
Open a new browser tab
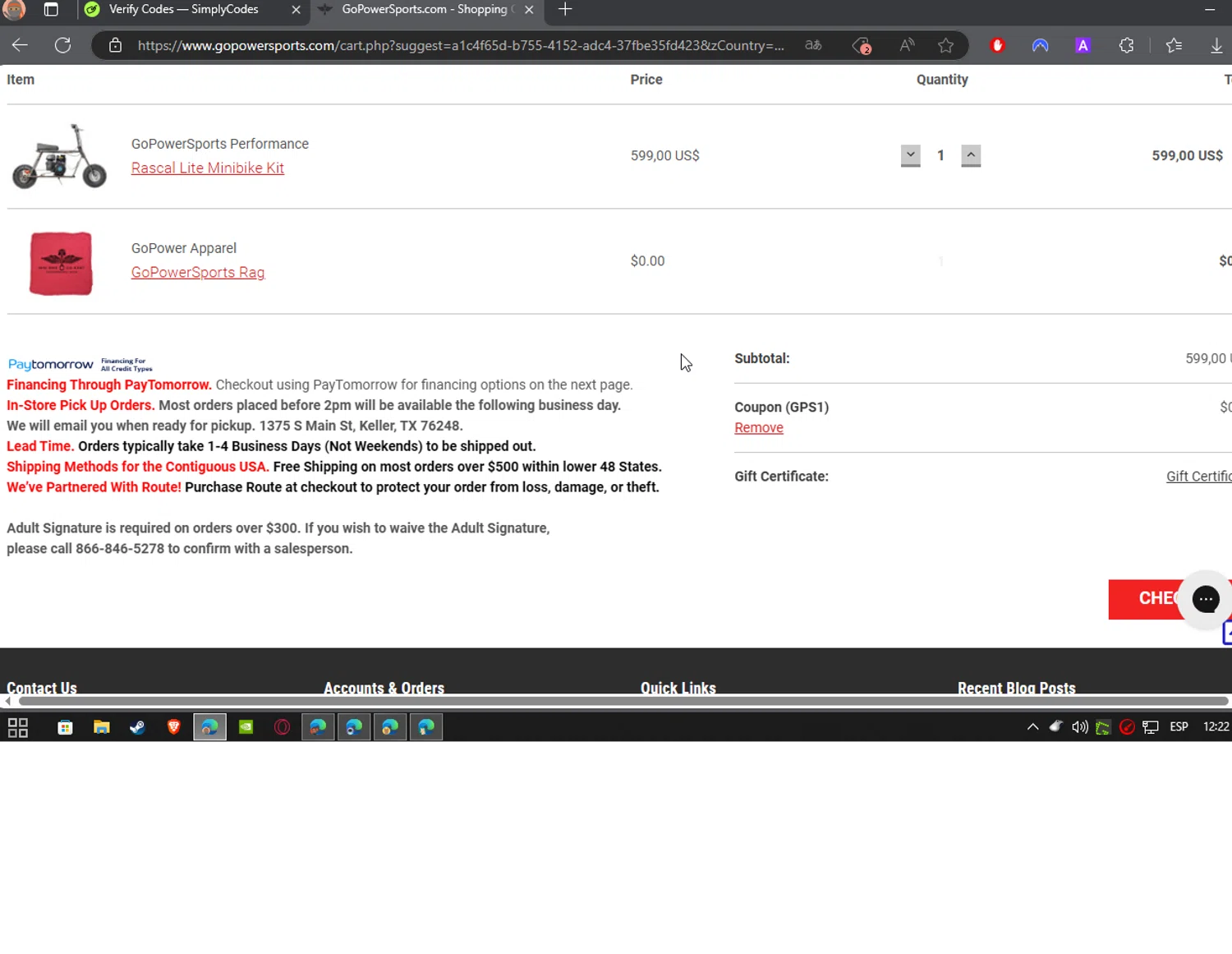565,9
